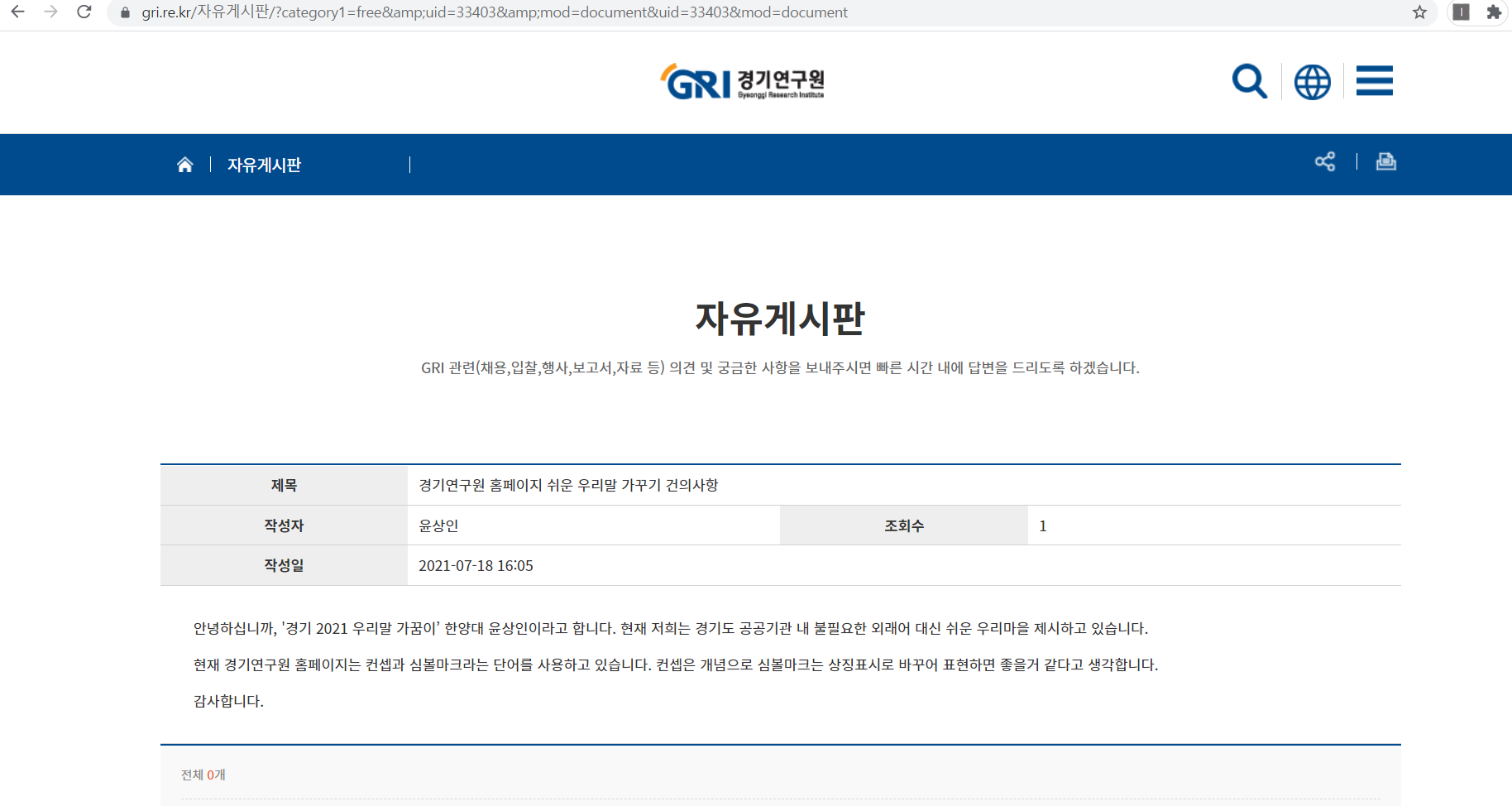The height and width of the screenshot is (806, 1512).
Task: Share this page via share icon
Action: click(1325, 161)
